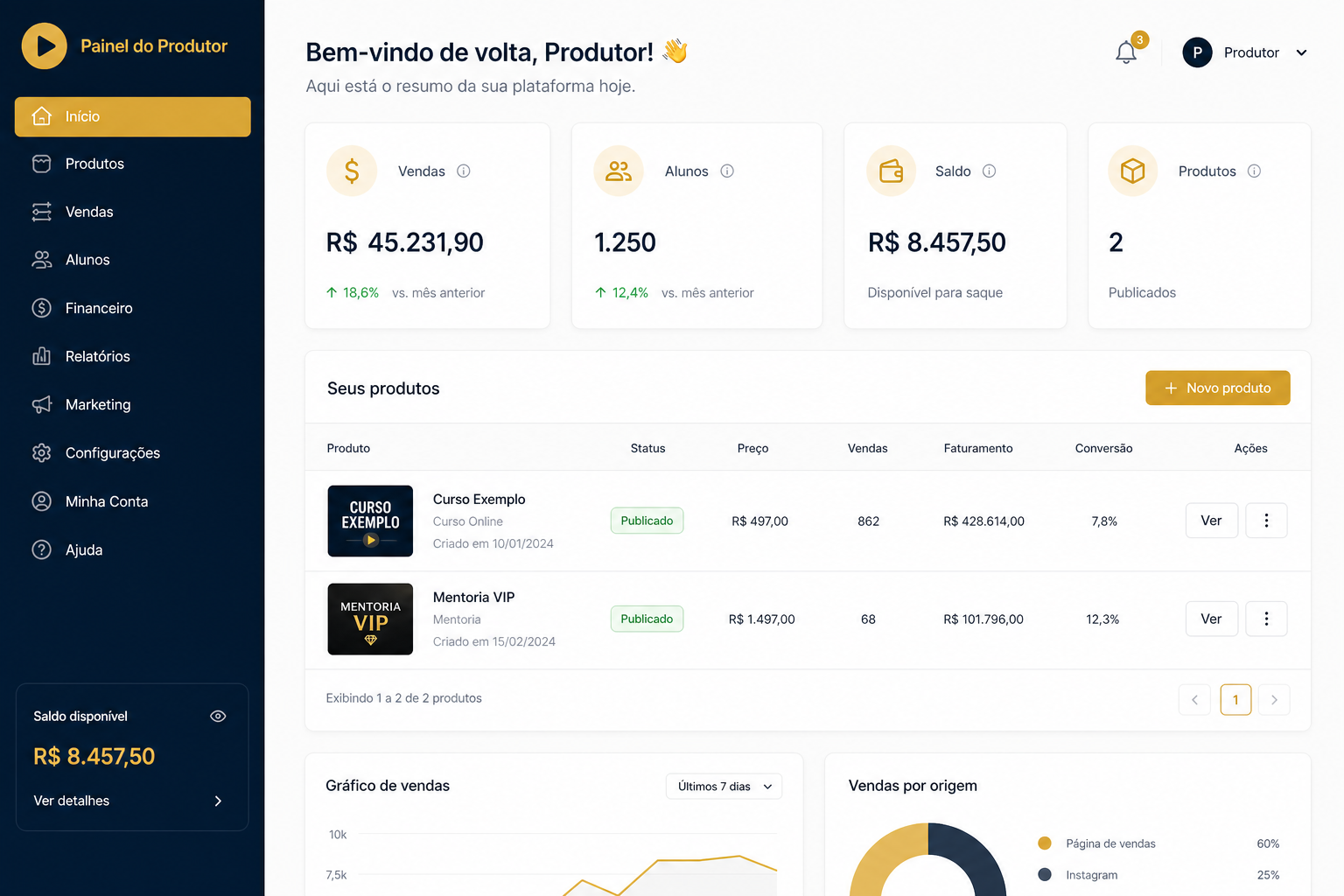The image size is (1344, 896).
Task: Open the Últimos 7 dias dropdown
Action: point(724,787)
